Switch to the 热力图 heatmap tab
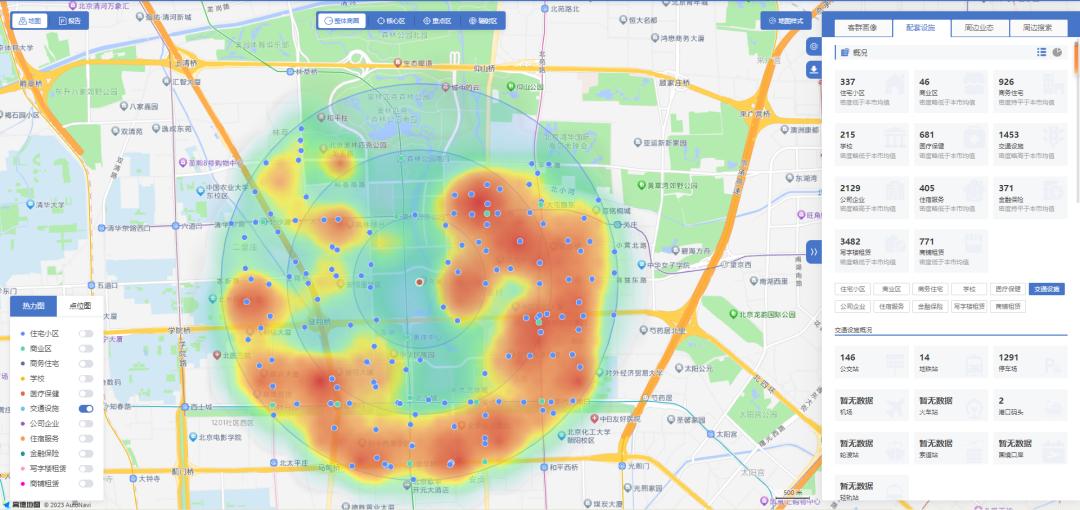This screenshot has width=1080, height=510. [x=33, y=306]
